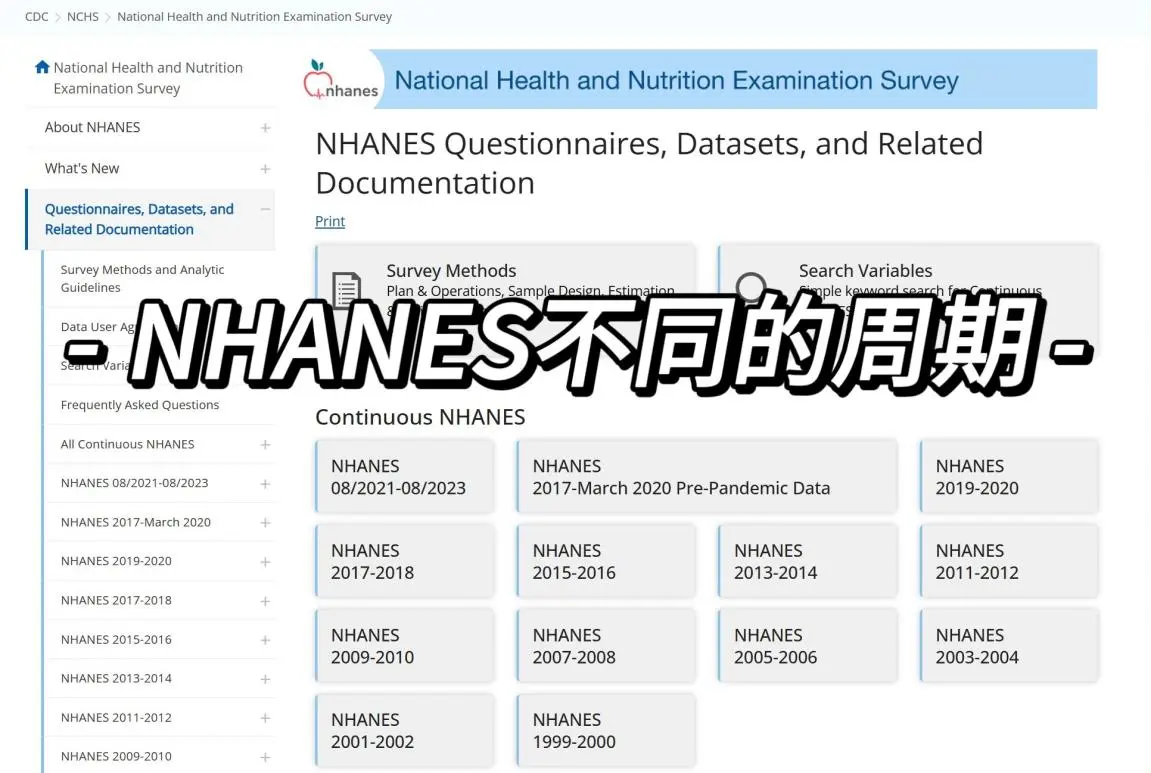Click the page heading NHANES Questionnaires, Datasets

click(649, 163)
